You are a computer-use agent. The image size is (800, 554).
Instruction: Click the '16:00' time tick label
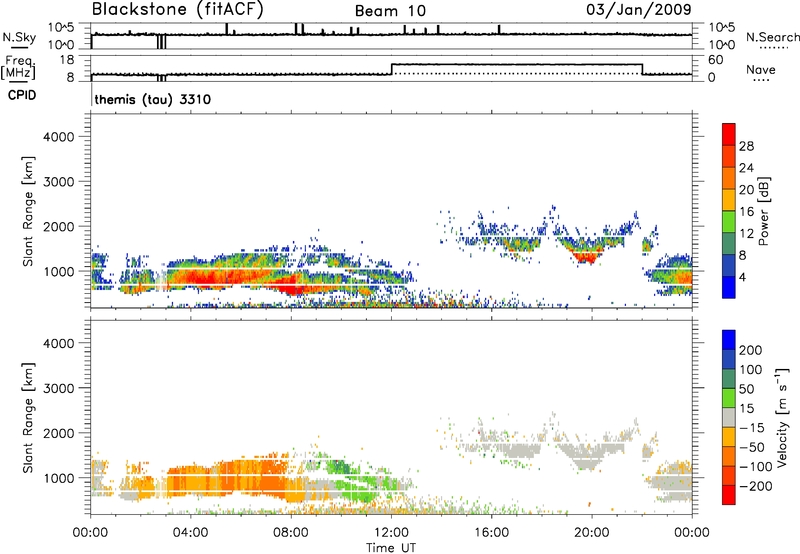click(x=491, y=533)
